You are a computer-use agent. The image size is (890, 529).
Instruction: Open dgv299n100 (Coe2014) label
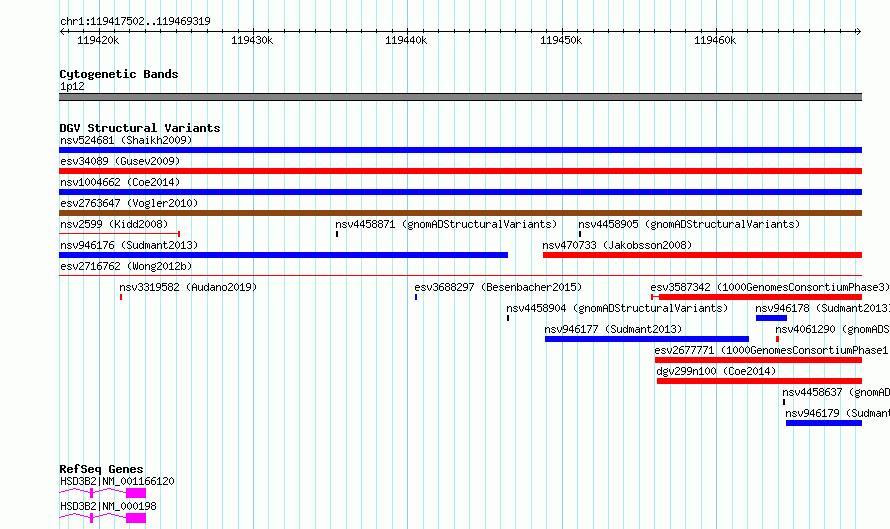click(x=716, y=371)
